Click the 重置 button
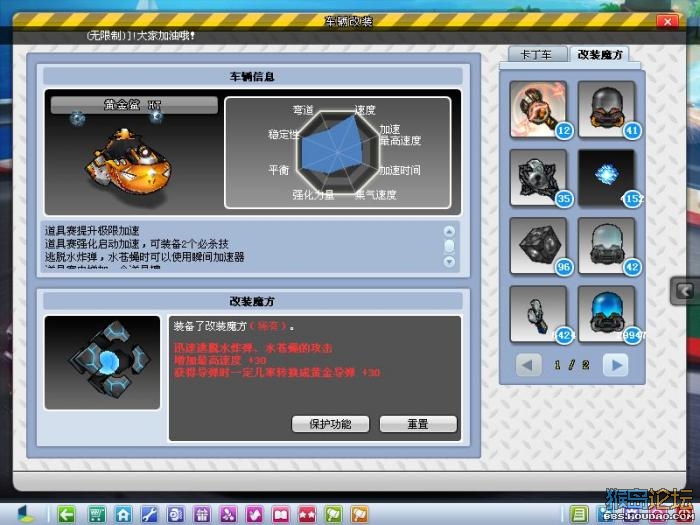The width and height of the screenshot is (700, 525). [x=418, y=424]
